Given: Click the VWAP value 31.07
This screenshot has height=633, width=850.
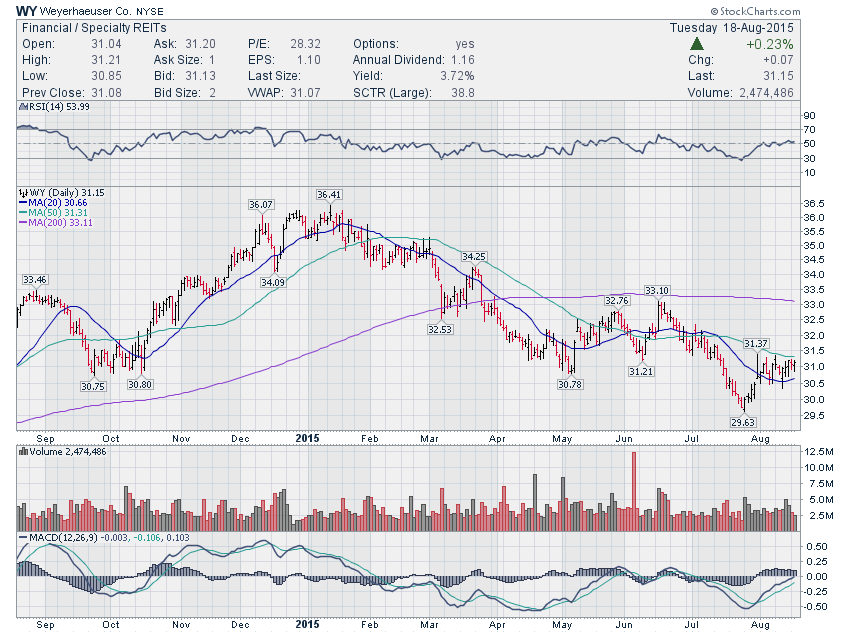Looking at the screenshot, I should tap(305, 93).
